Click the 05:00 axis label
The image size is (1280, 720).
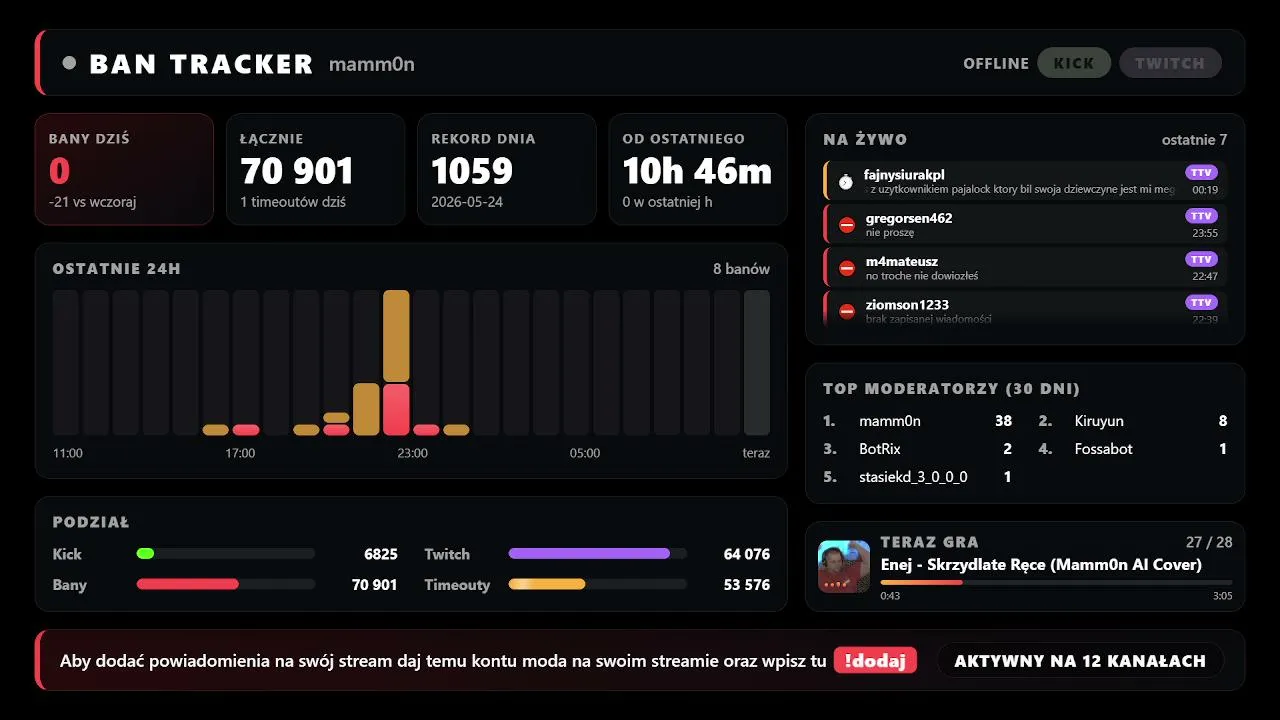[585, 453]
